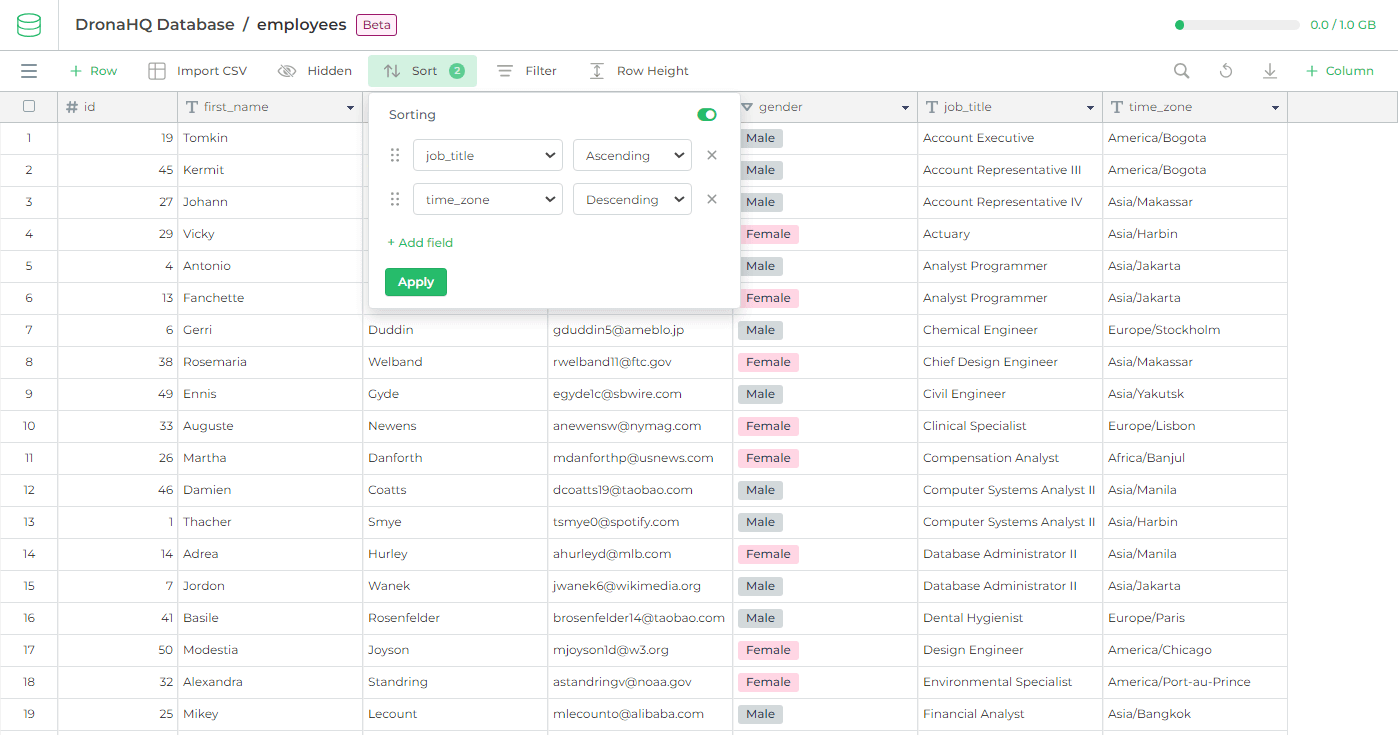
Task: Remove the job_title sort rule
Action: pyautogui.click(x=712, y=155)
